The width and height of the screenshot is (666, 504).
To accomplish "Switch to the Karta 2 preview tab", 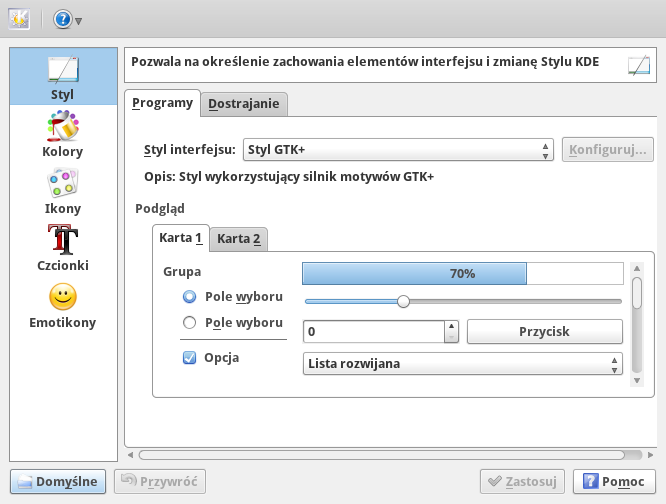I will pos(239,238).
